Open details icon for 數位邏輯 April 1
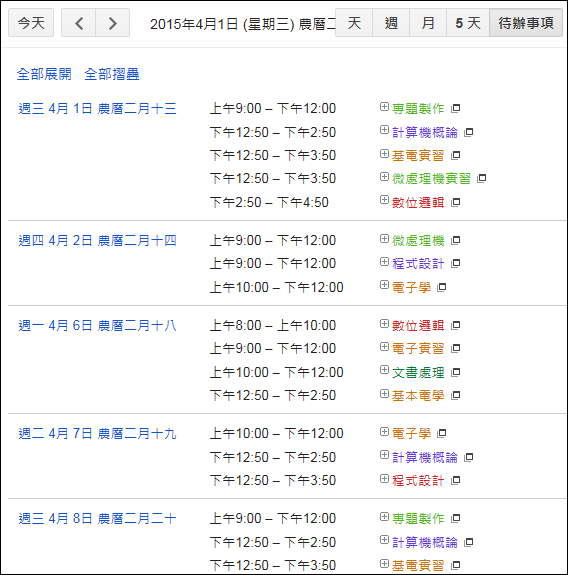This screenshot has height=575, width=568. tap(455, 202)
